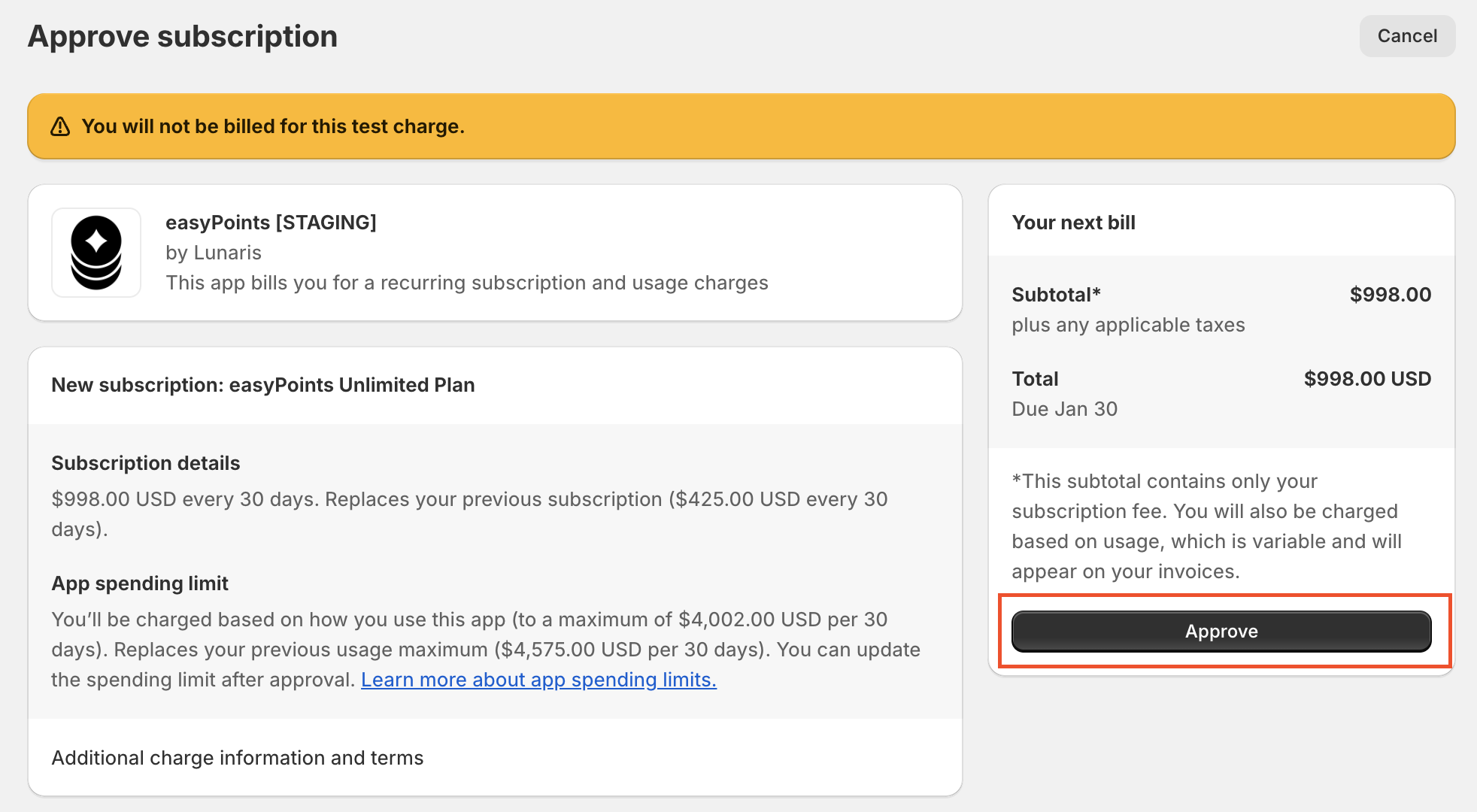Click the recurring subscription billing description
Viewport: 1477px width, 812px height.
[467, 283]
